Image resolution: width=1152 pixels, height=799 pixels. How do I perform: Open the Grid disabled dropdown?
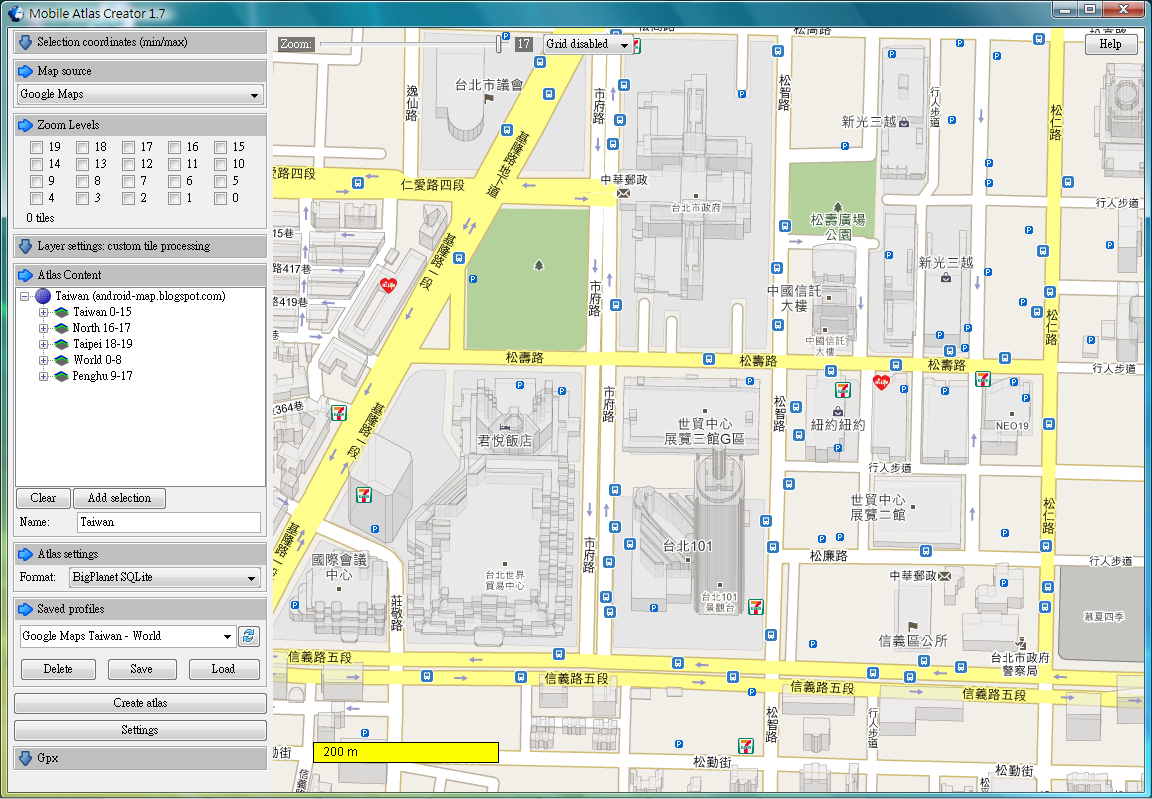(x=624, y=45)
